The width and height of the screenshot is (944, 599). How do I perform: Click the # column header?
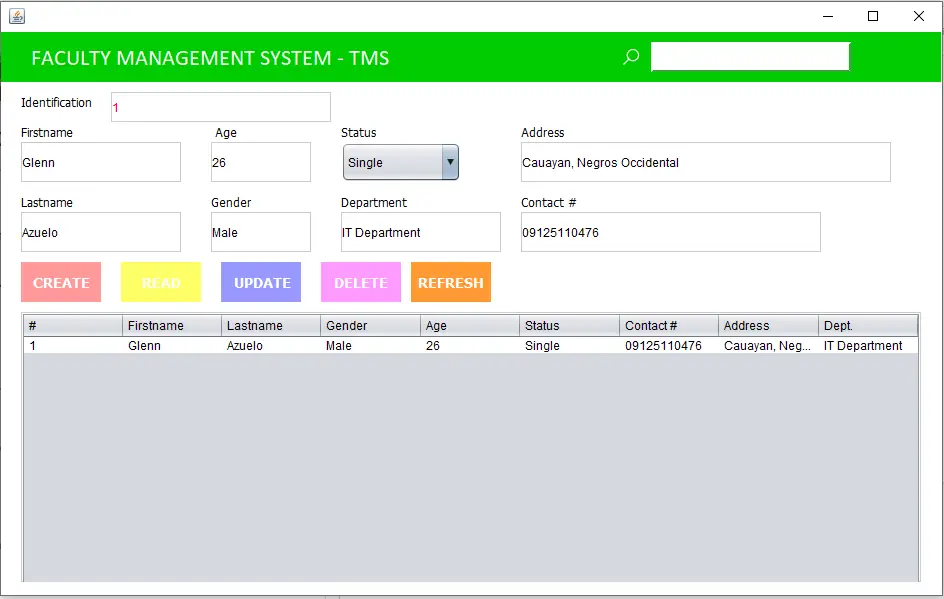73,326
